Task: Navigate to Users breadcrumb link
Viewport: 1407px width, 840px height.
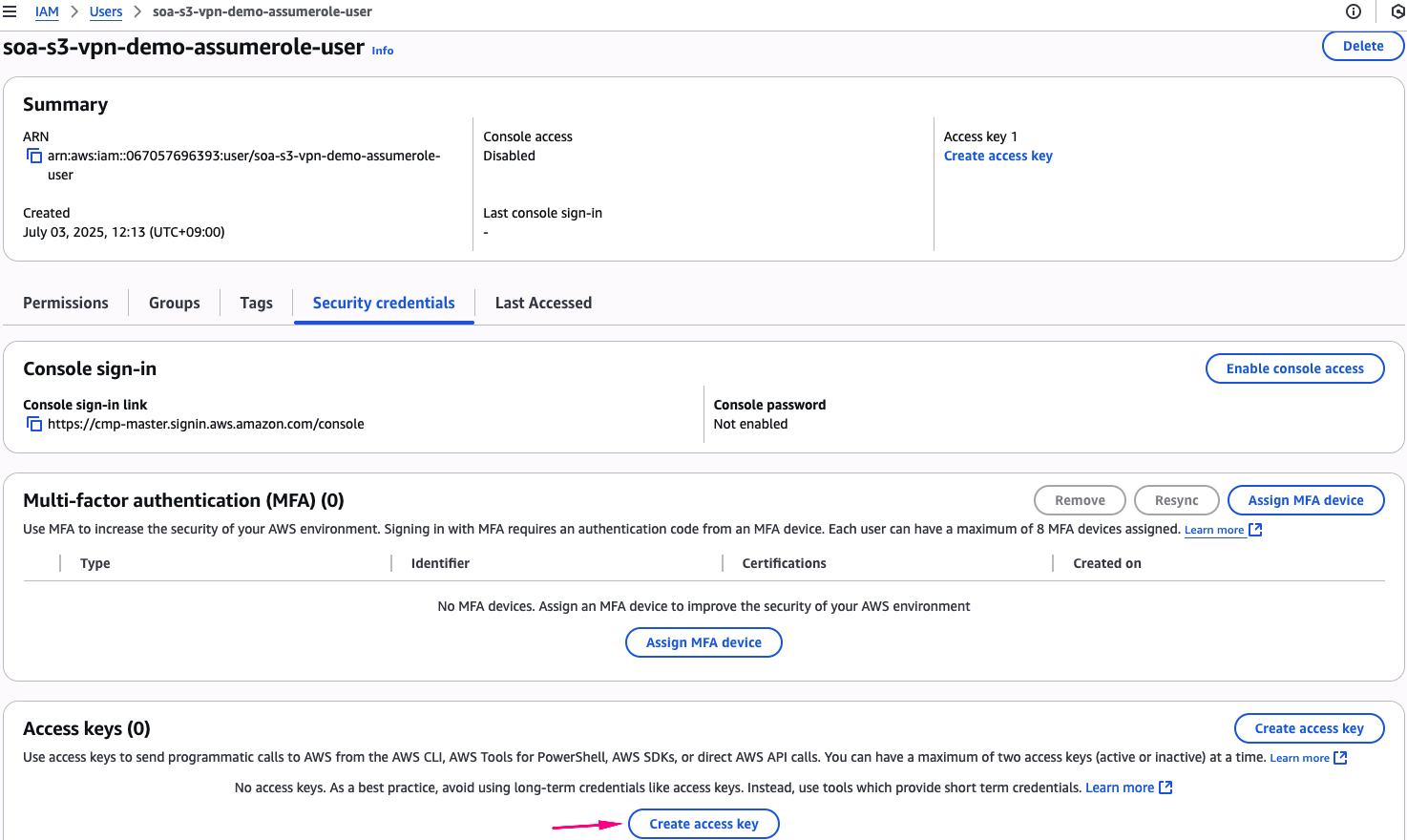Action: pos(106,11)
